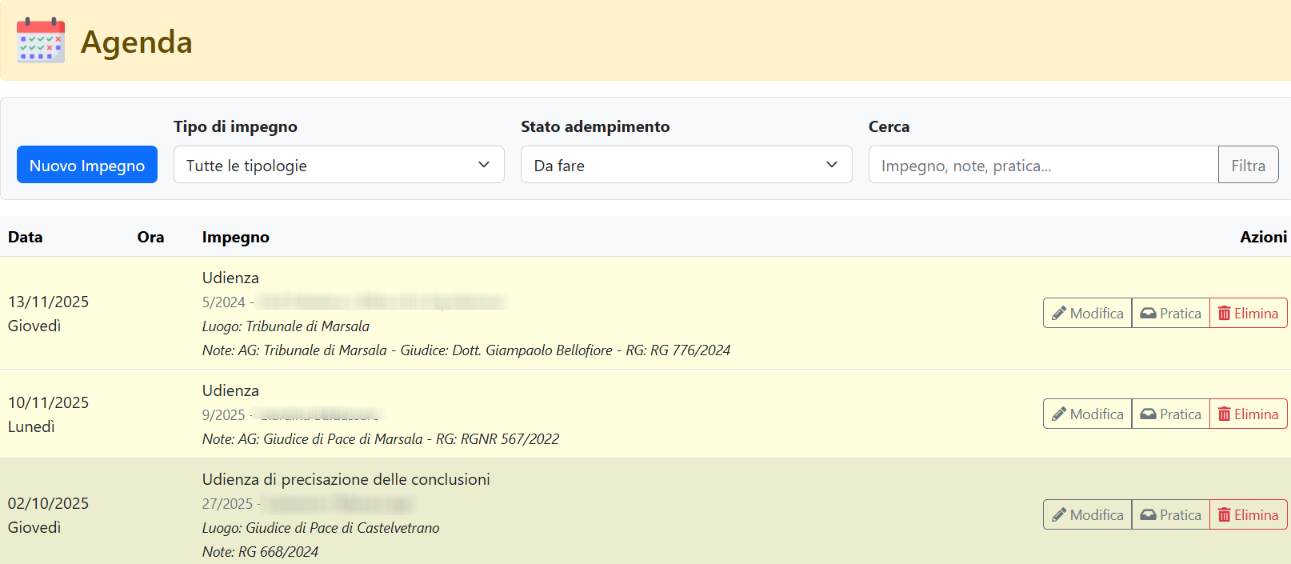Click the 'Stato adempimento' label
The width and height of the screenshot is (1291, 564).
(x=595, y=127)
